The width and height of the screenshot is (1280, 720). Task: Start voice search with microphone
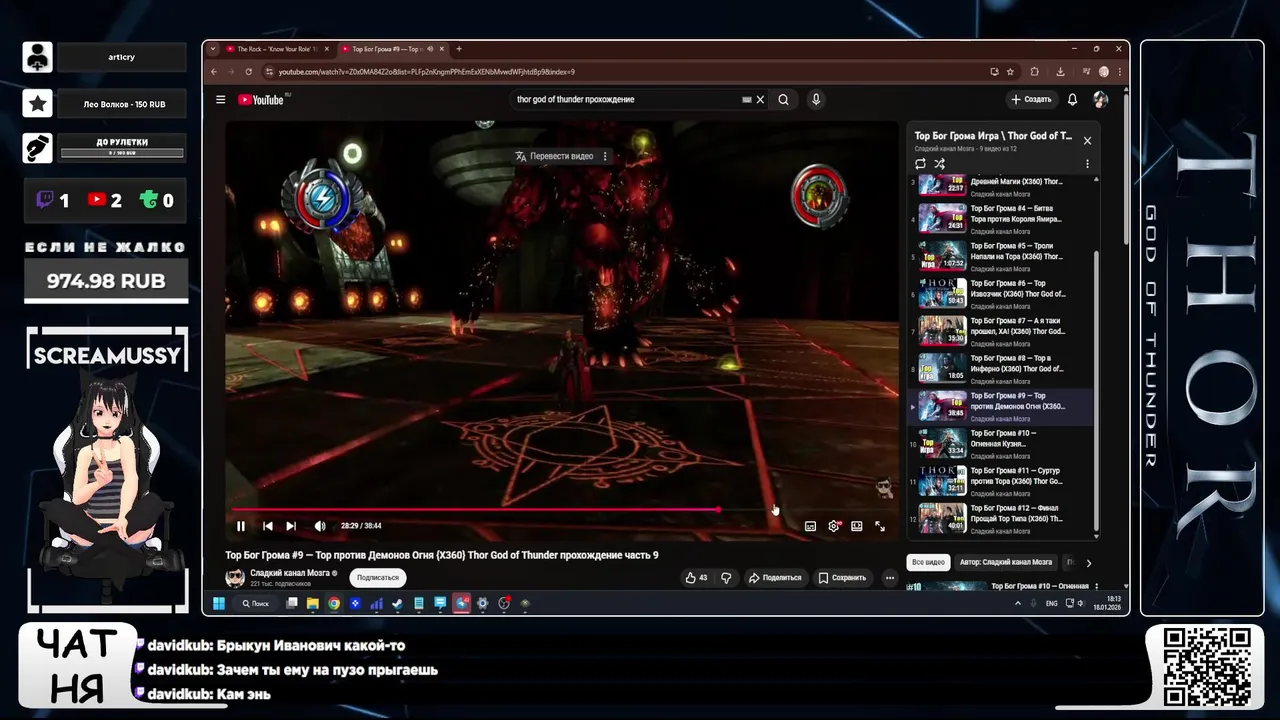(x=816, y=99)
